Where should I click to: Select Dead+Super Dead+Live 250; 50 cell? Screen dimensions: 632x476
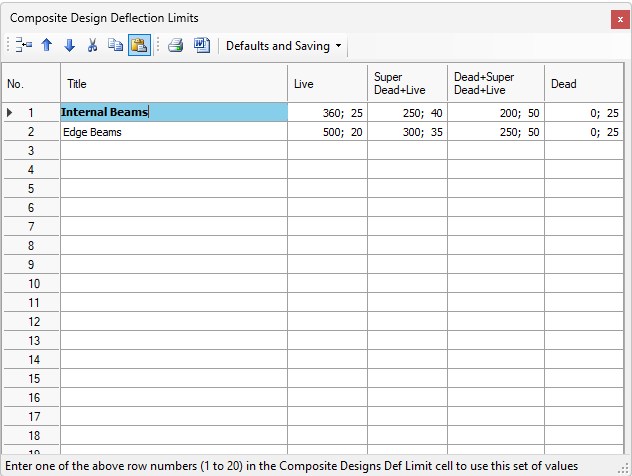click(496, 132)
